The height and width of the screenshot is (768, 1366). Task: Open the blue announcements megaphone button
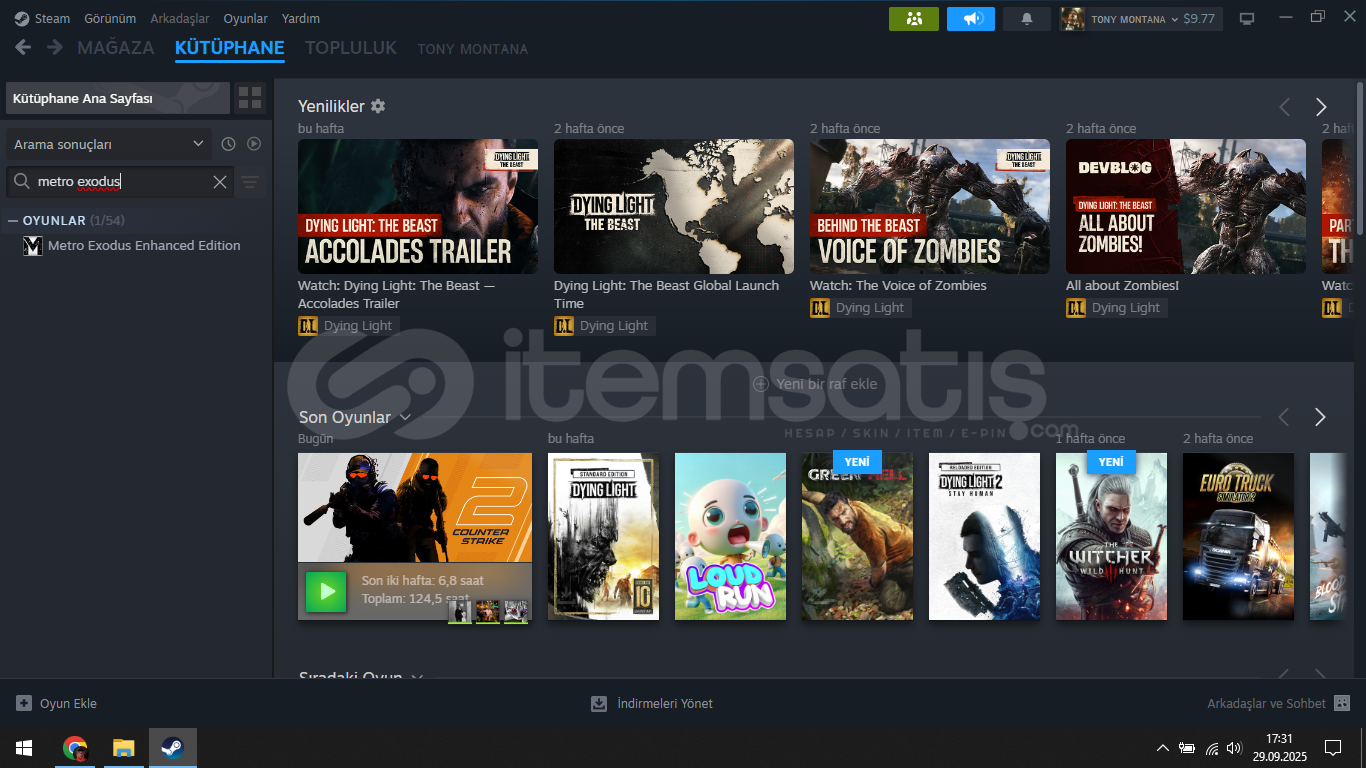pos(971,19)
